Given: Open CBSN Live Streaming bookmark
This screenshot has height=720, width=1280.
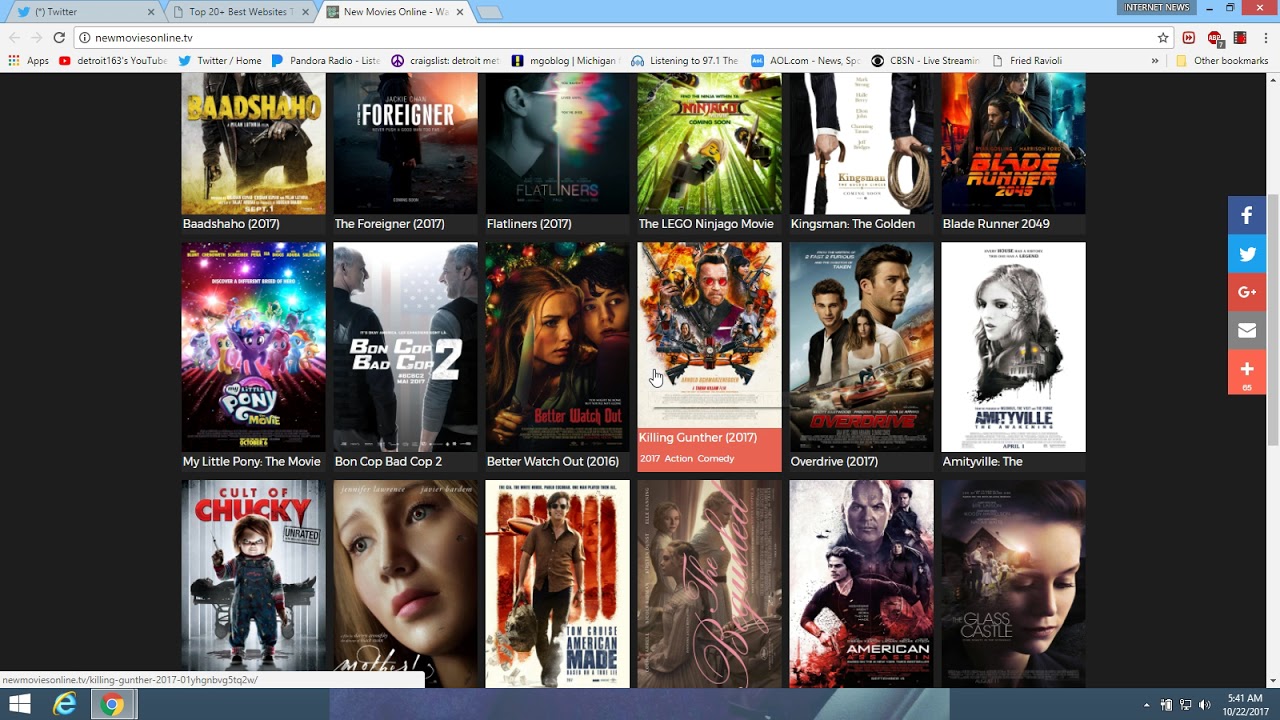Looking at the screenshot, I should 926,61.
